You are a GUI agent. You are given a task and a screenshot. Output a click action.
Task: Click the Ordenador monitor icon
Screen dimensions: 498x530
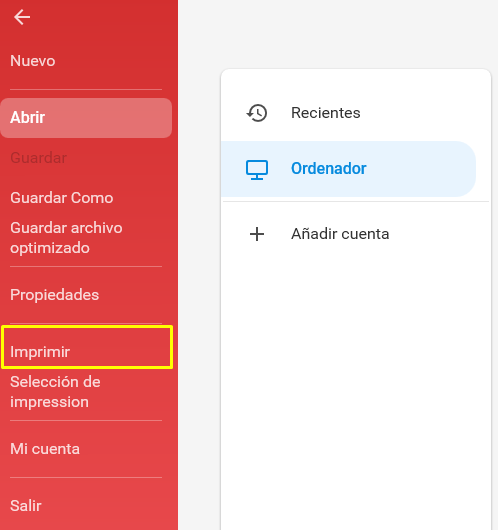pyautogui.click(x=257, y=169)
